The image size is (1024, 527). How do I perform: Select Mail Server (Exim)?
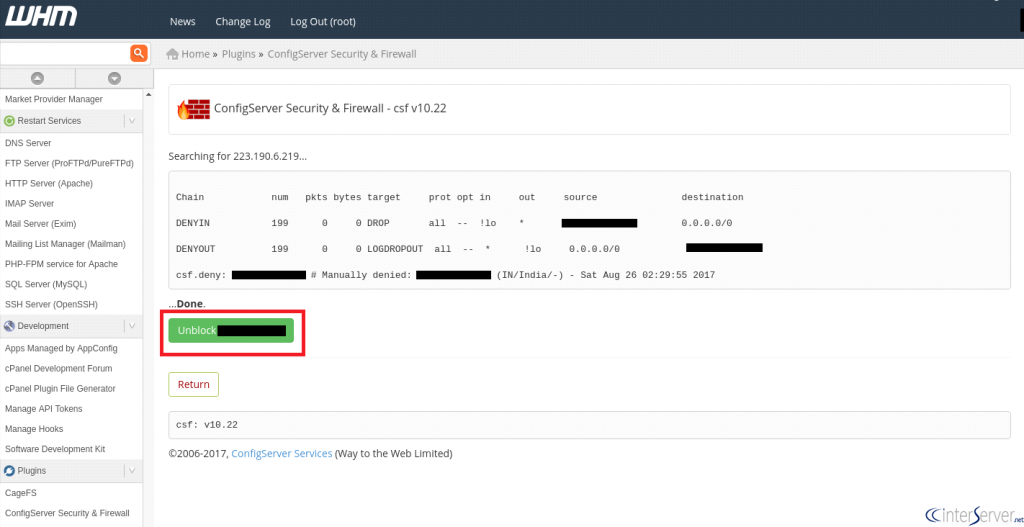(x=40, y=224)
